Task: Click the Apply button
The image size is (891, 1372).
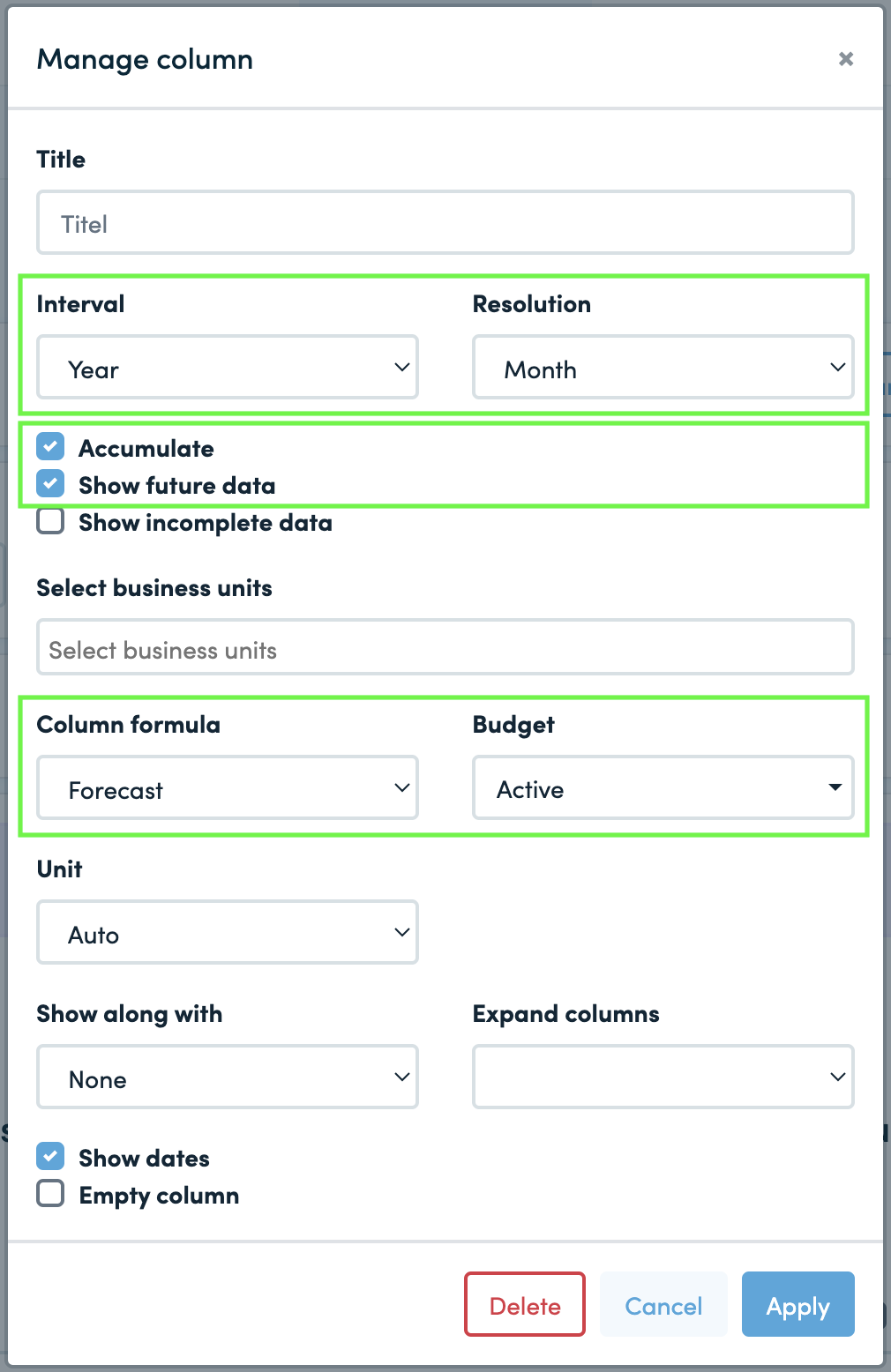Action: point(798,1305)
